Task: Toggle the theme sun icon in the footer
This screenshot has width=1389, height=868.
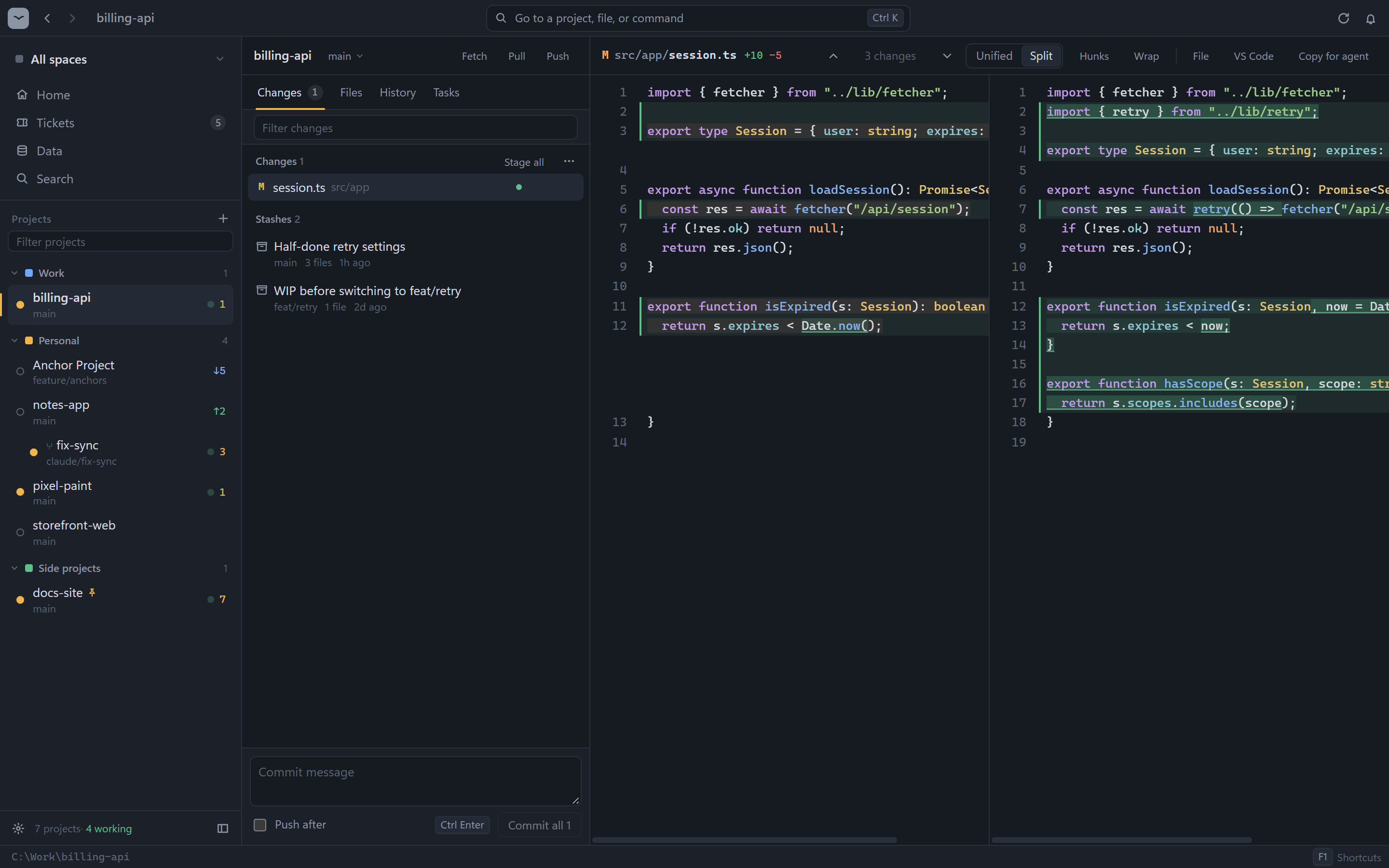Action: pos(18,828)
